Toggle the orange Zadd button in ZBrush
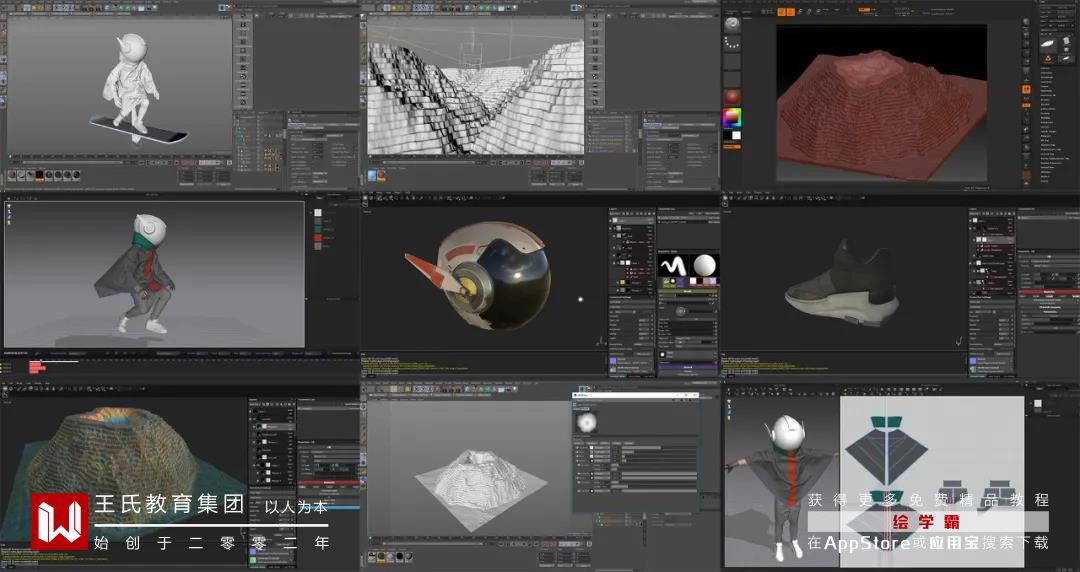The width and height of the screenshot is (1080, 572). coord(866,10)
